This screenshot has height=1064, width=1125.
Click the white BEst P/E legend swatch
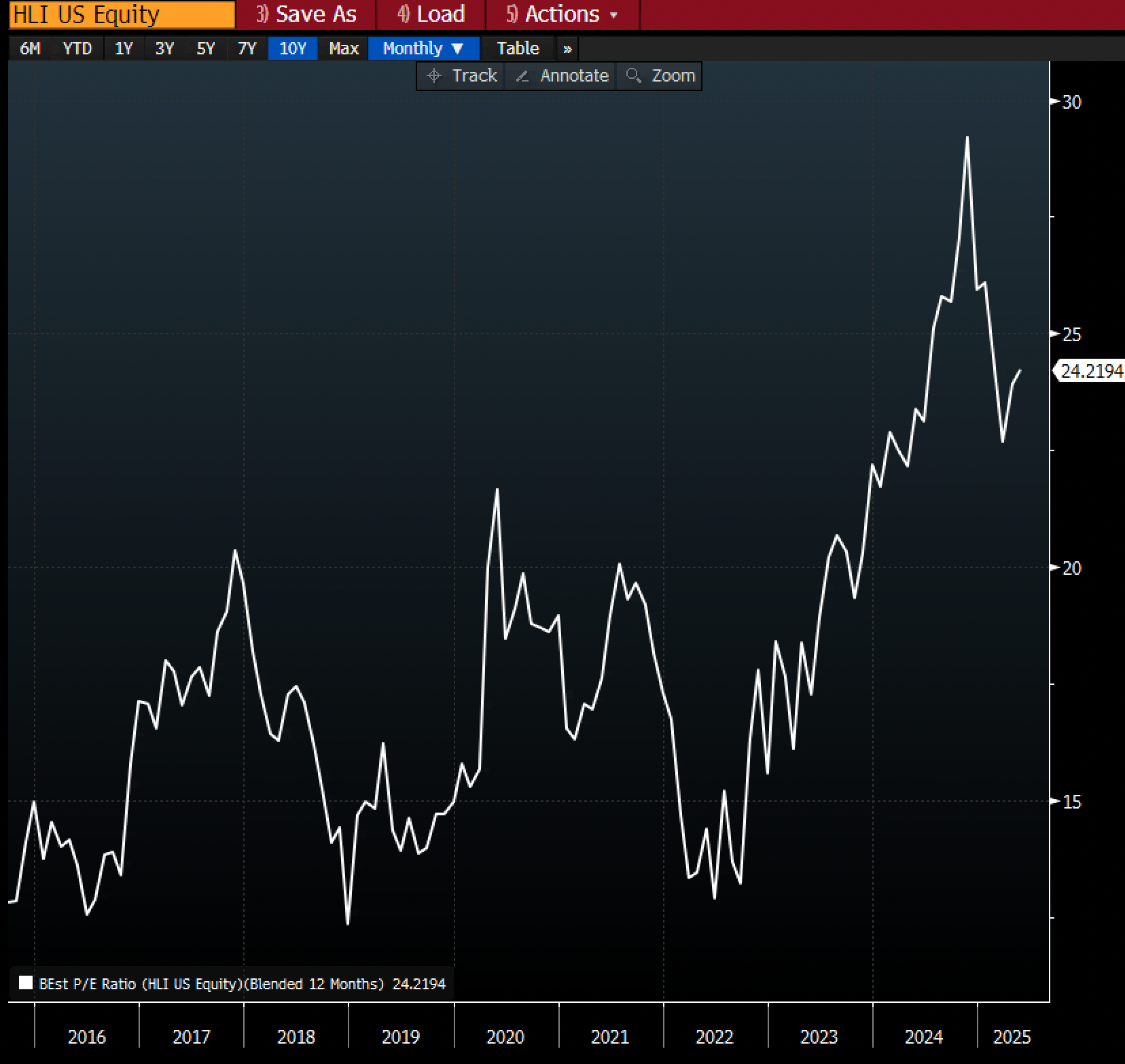[26, 983]
